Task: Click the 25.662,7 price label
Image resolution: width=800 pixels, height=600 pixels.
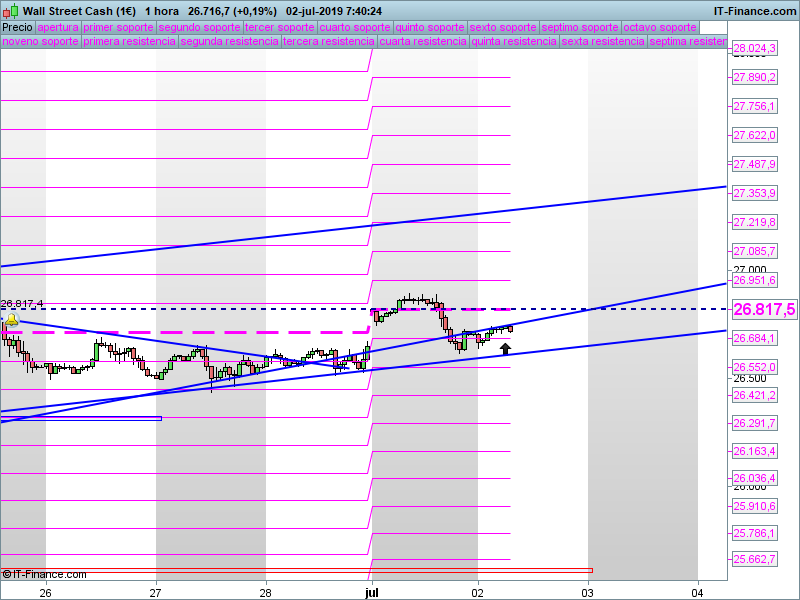Action: click(x=755, y=559)
